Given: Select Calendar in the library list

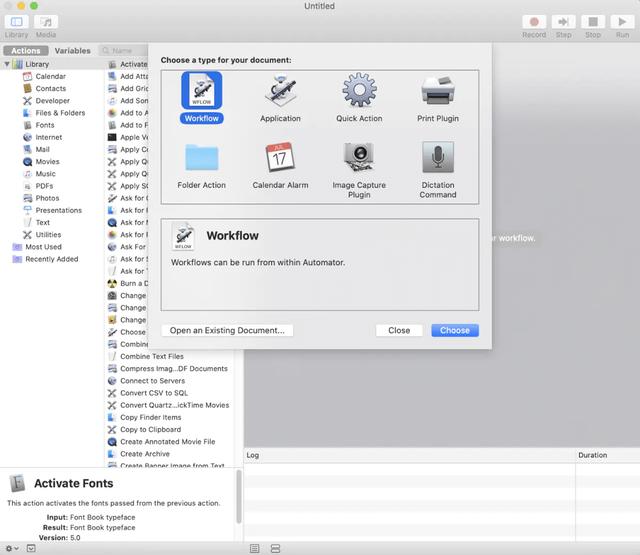Looking at the screenshot, I should pos(51,76).
